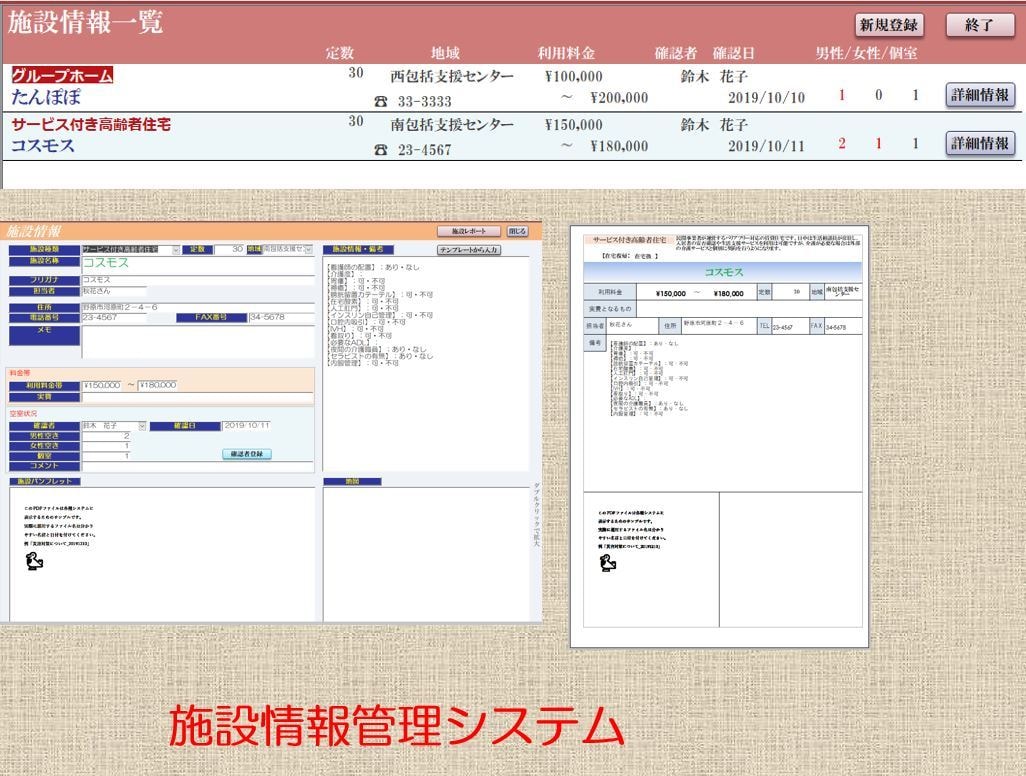The width and height of the screenshot is (1026, 776).
Task: Click 南包括支援センター in the list
Action: (x=451, y=124)
